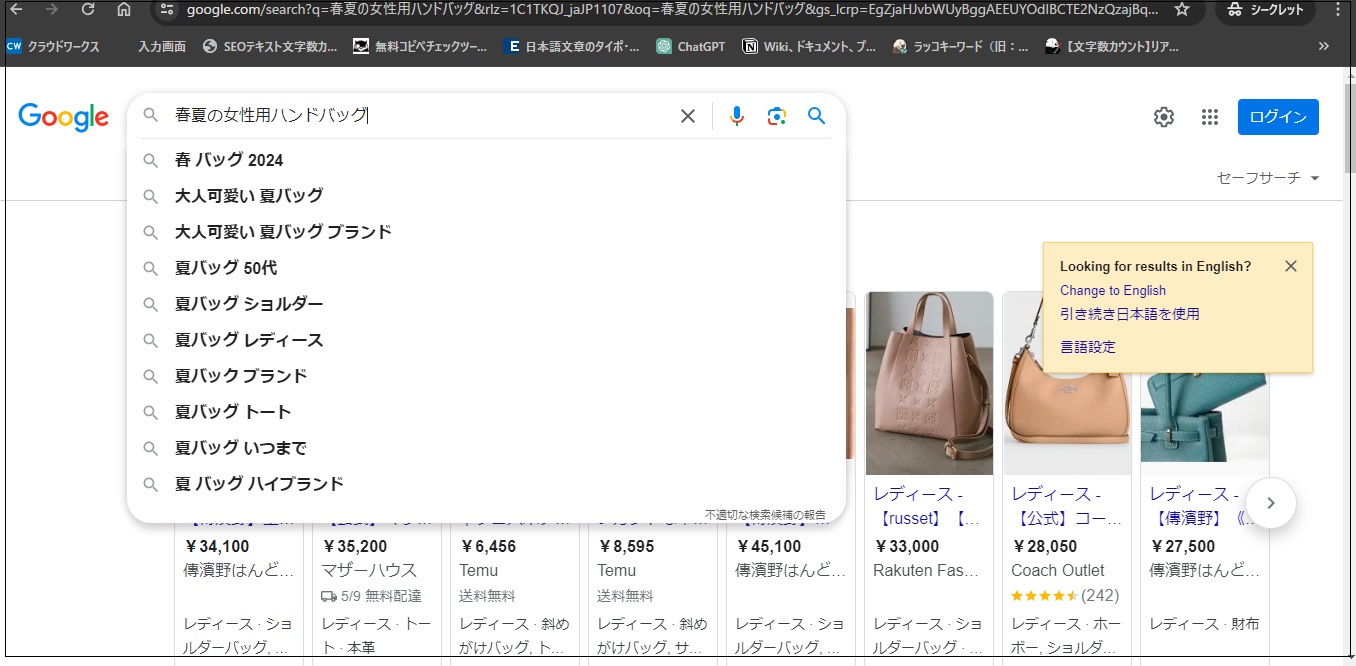Click the シークレット incognito indicator
This screenshot has width=1356, height=666.
point(1265,9)
